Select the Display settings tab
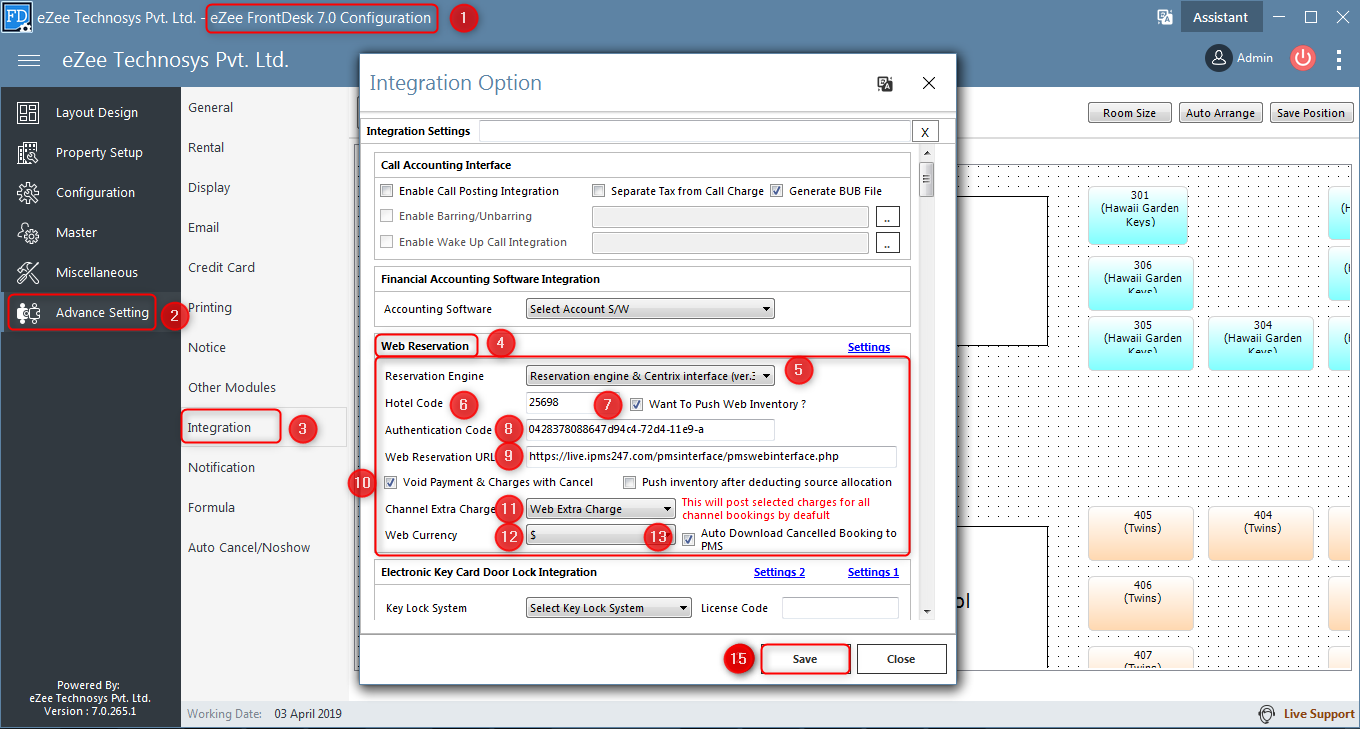 209,188
